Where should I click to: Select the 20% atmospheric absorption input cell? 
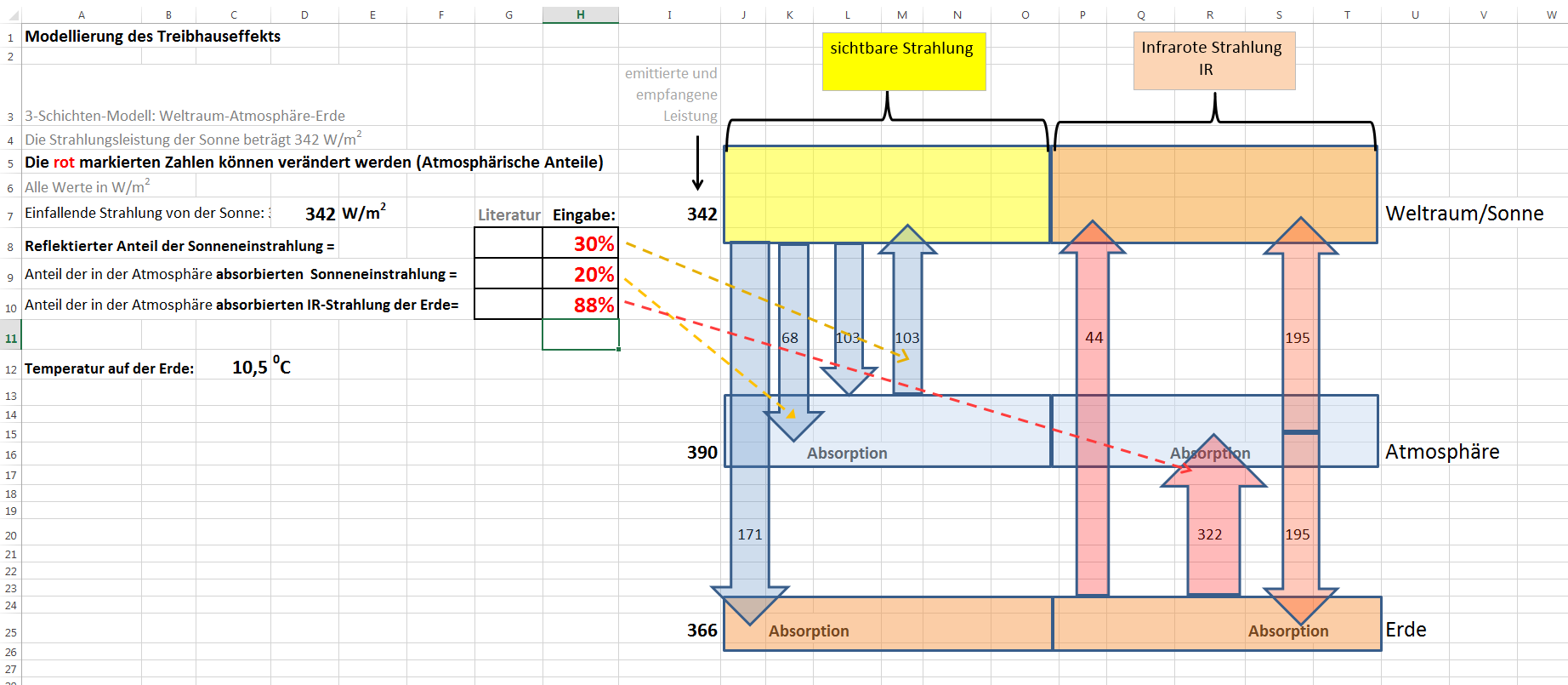click(x=580, y=274)
